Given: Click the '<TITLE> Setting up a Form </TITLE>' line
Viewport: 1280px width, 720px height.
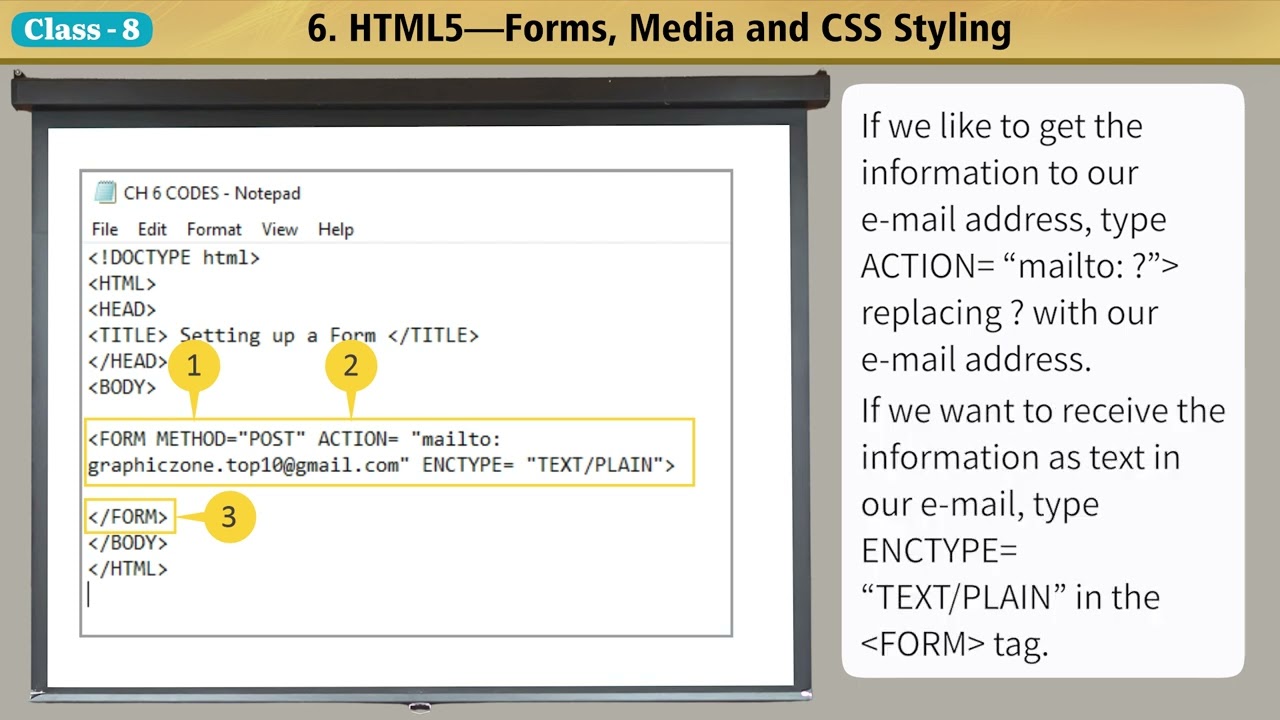Looking at the screenshot, I should click(283, 336).
